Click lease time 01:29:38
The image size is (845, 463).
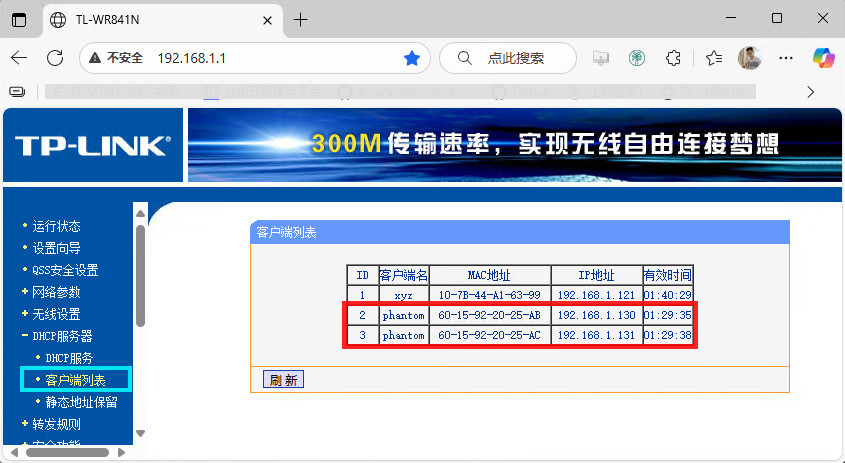[x=668, y=335]
